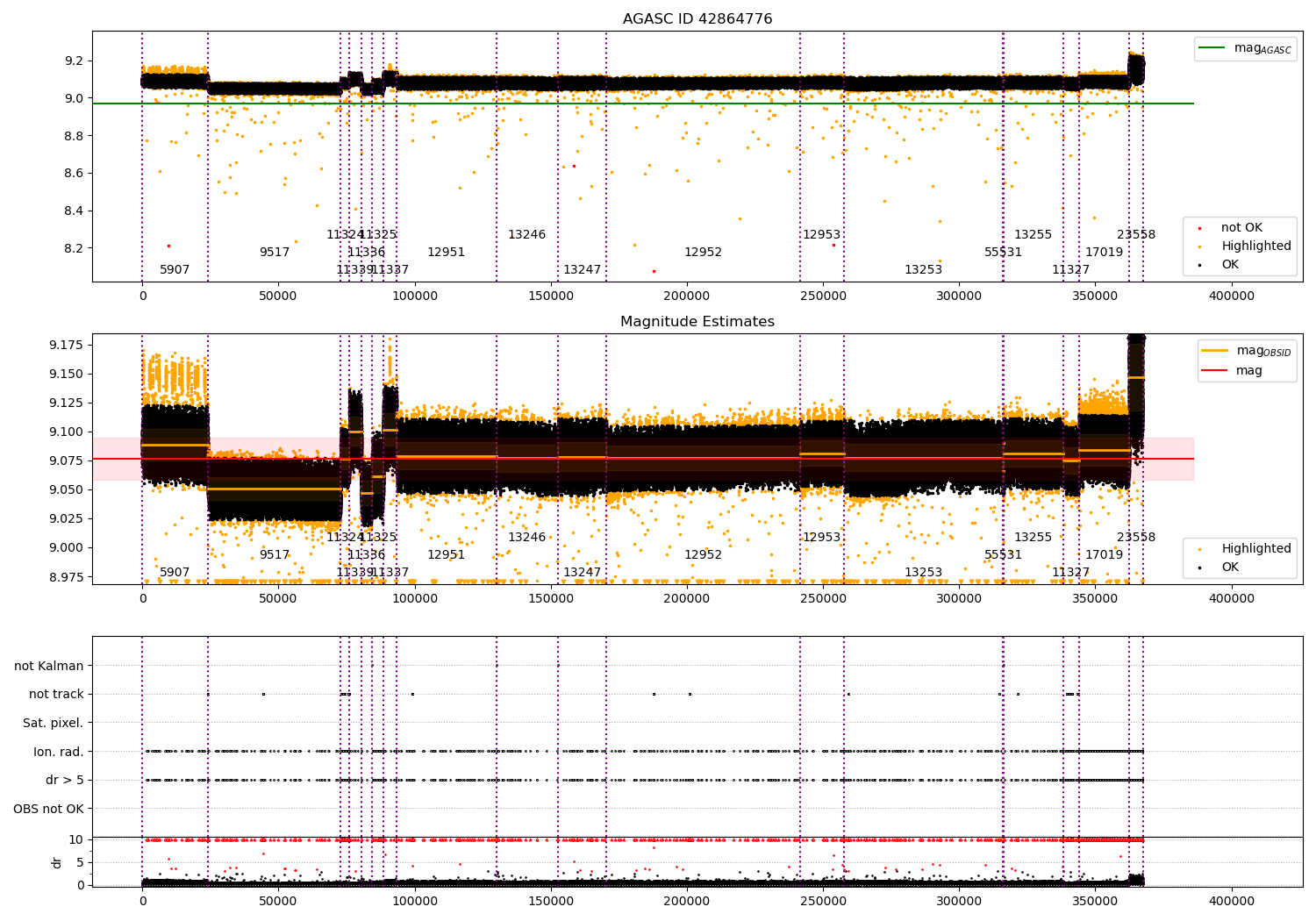Click the 'dr > 5' axis label
This screenshot has height=921, width=1316.
coord(65,780)
